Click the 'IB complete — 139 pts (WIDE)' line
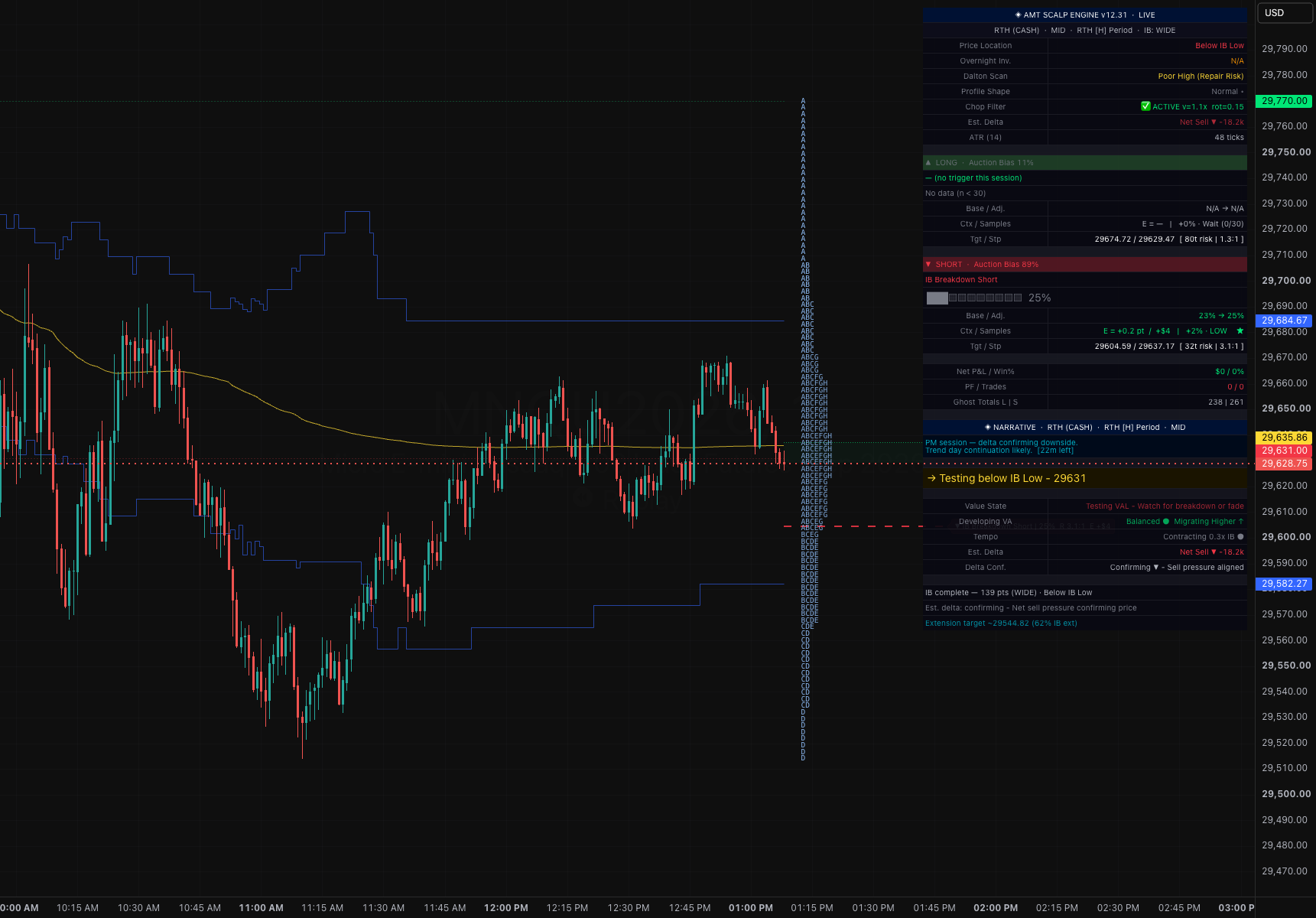 click(x=1009, y=593)
